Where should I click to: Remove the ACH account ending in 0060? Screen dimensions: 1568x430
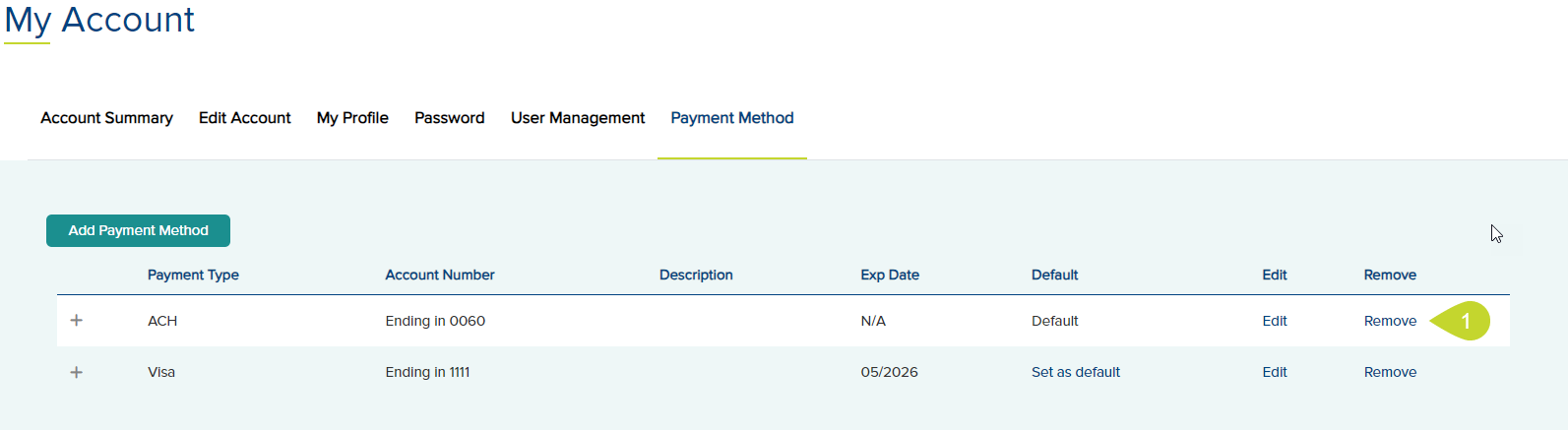(x=1390, y=321)
